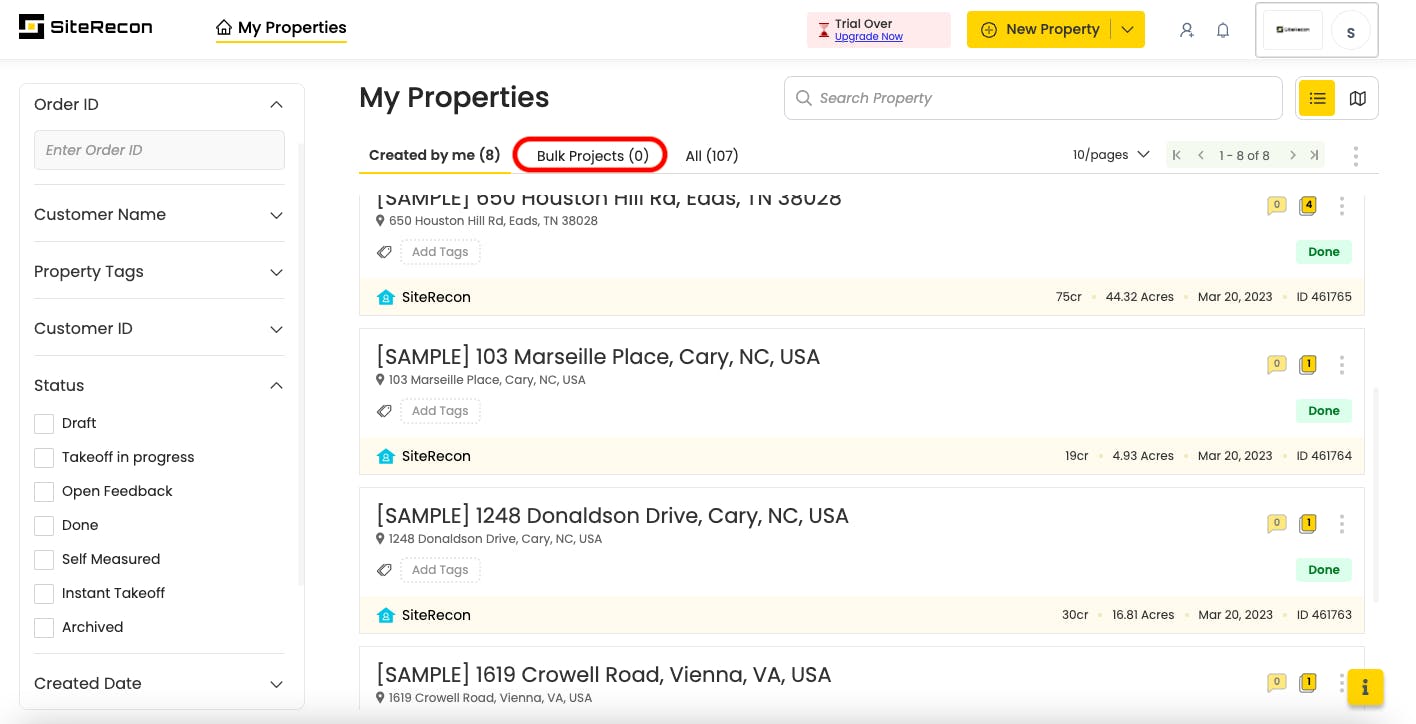
Task: Open the S profile avatar
Action: [x=1351, y=32]
